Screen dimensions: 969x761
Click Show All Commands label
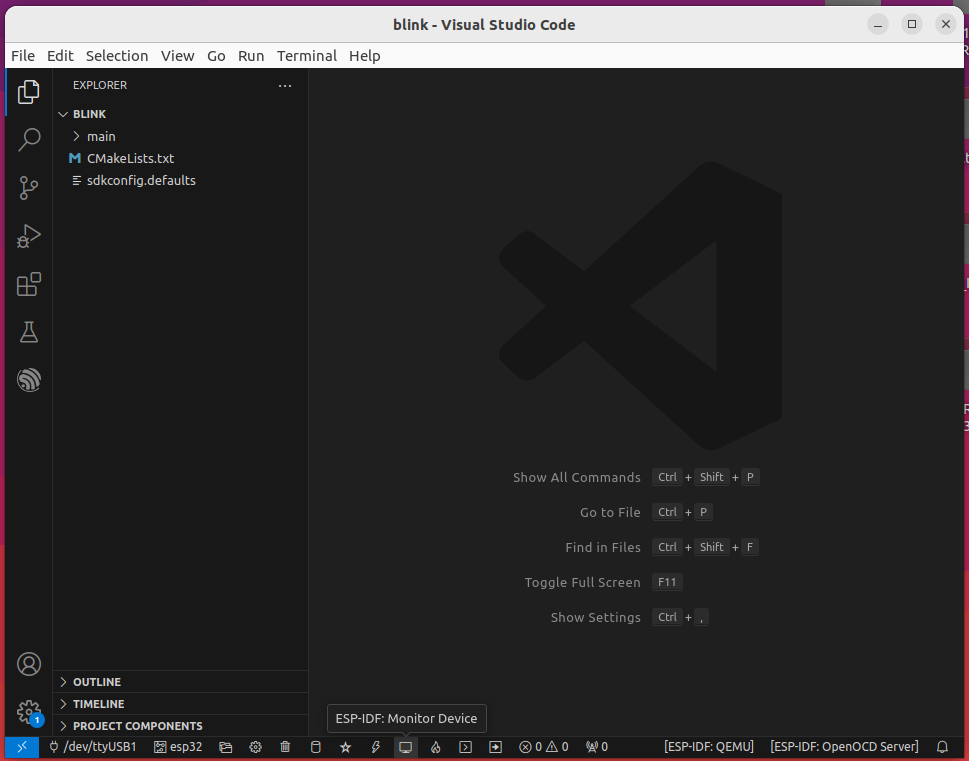(577, 477)
